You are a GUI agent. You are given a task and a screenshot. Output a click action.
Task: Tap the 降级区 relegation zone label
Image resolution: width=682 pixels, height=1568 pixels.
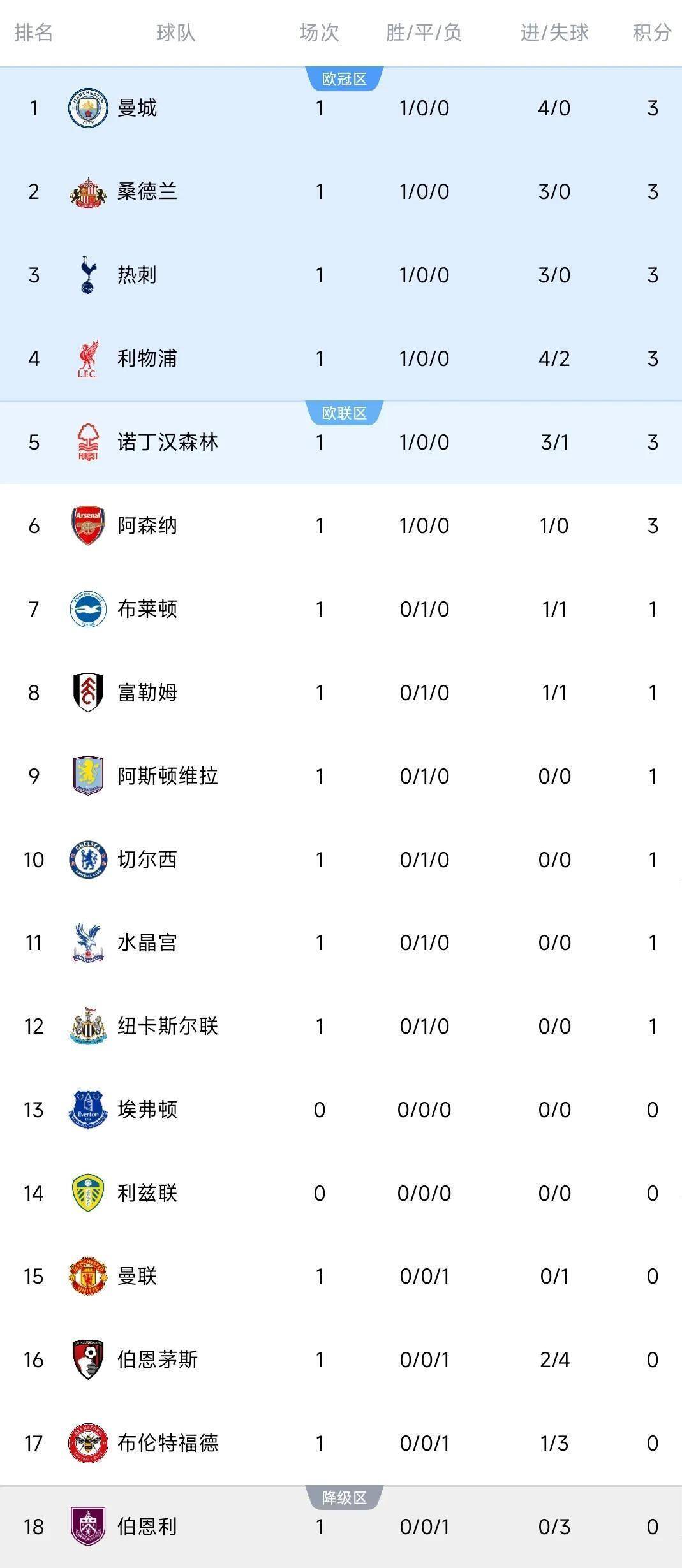pyautogui.click(x=345, y=1498)
